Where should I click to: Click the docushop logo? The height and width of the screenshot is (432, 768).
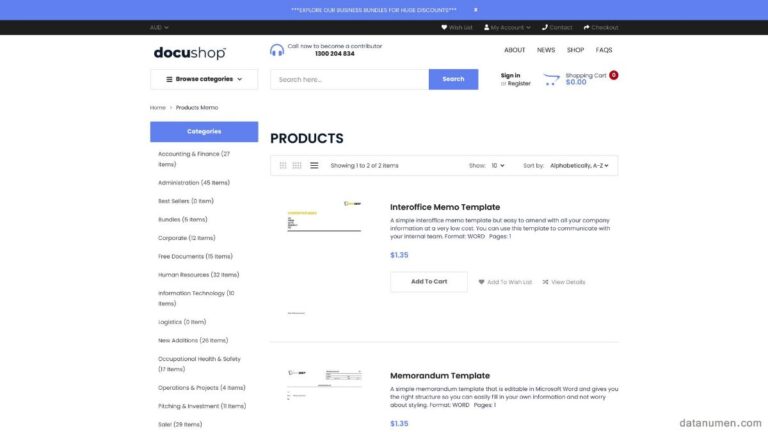point(190,52)
